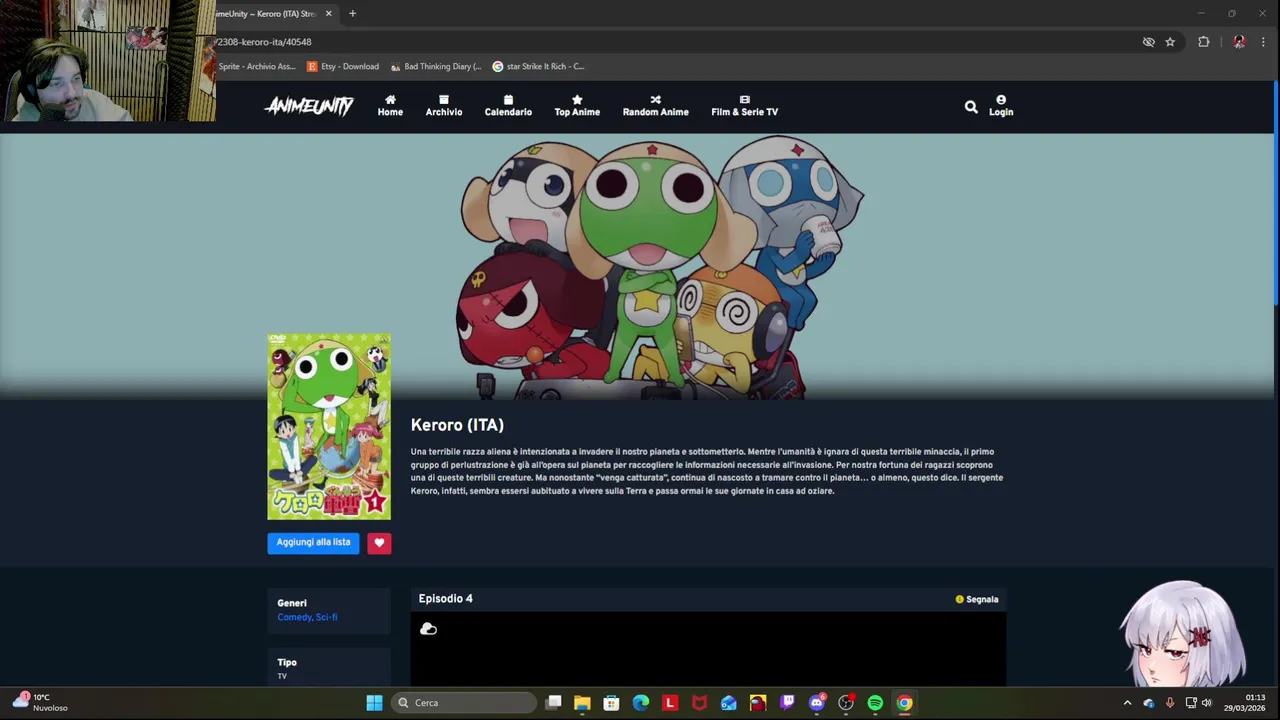Open File Explorer from the taskbar
This screenshot has width=1280, height=720.
[582, 703]
